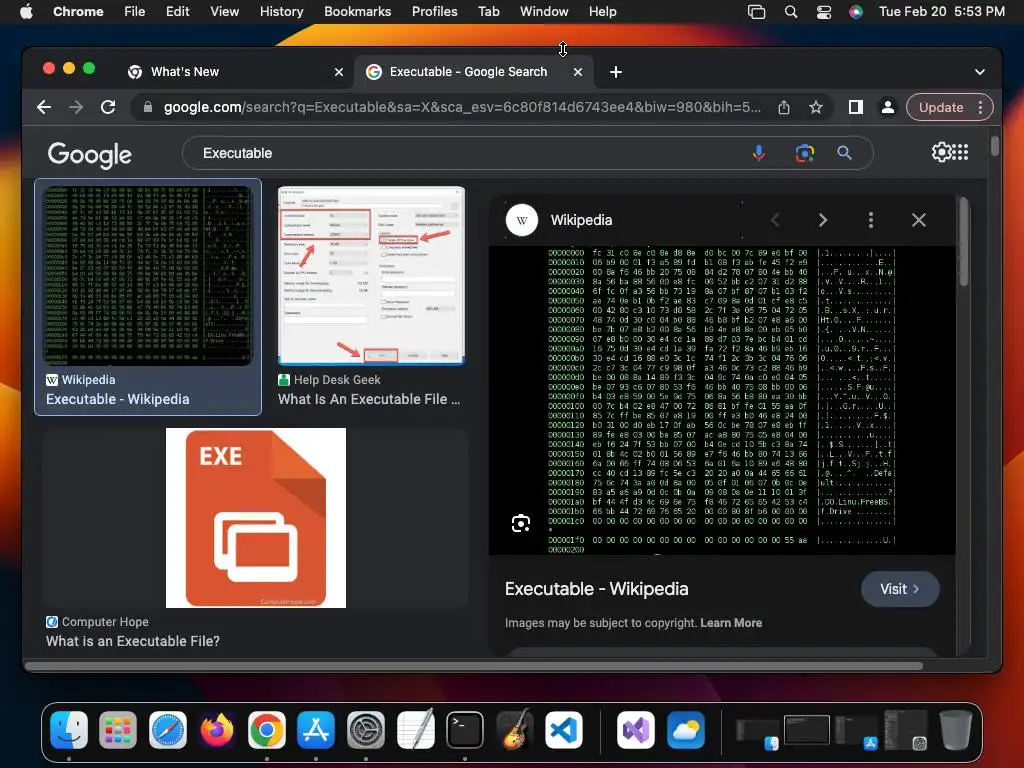The height and width of the screenshot is (768, 1024).
Task: Go back to previous page in Chrome
Action: point(44,107)
